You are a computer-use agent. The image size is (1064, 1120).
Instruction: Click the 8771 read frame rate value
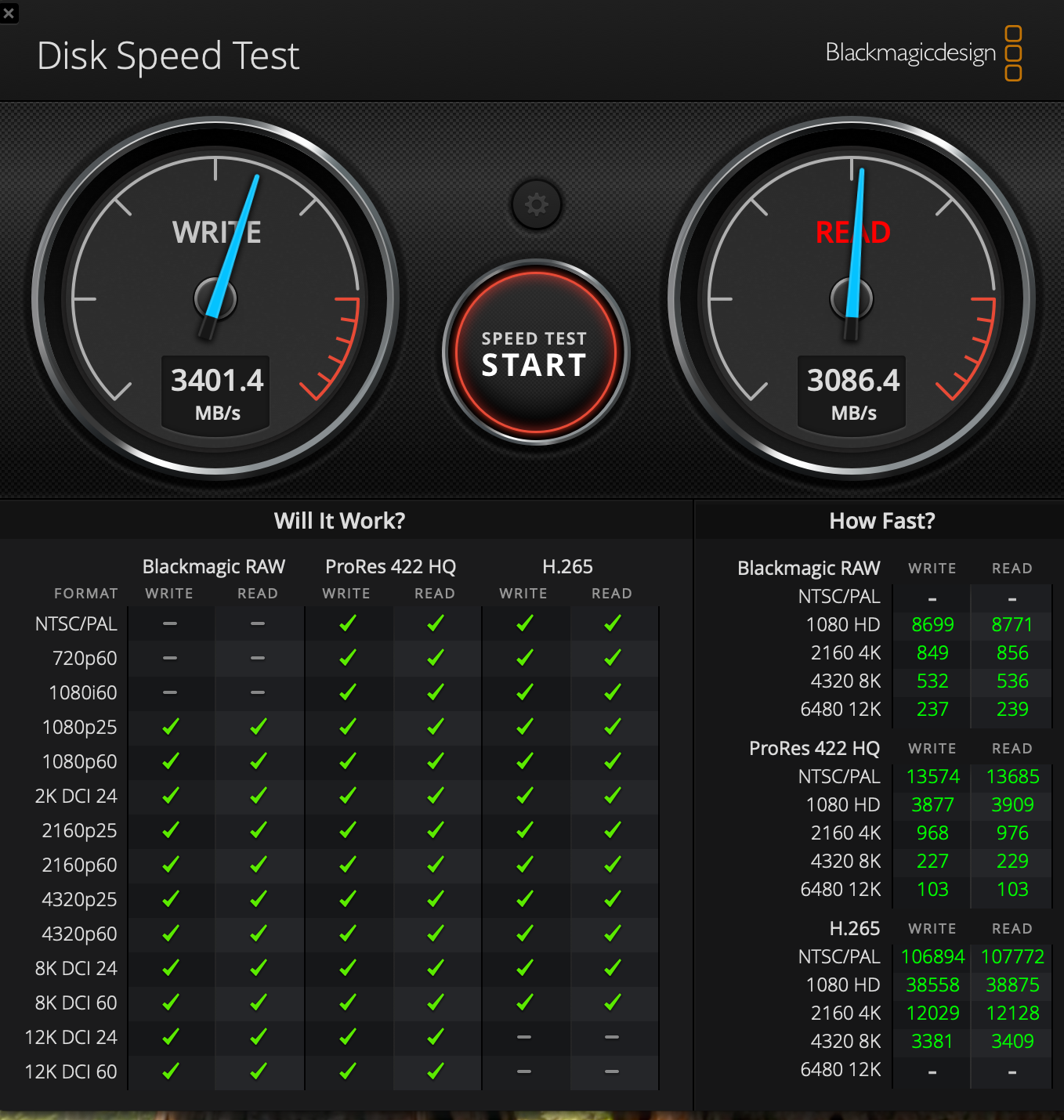point(1012,625)
